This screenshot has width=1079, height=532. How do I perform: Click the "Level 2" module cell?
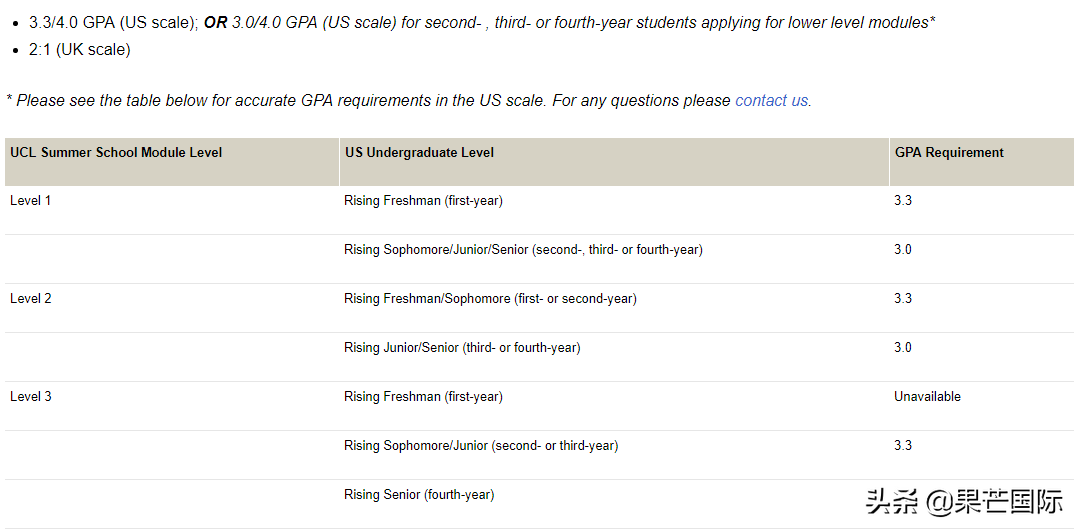[x=31, y=299]
